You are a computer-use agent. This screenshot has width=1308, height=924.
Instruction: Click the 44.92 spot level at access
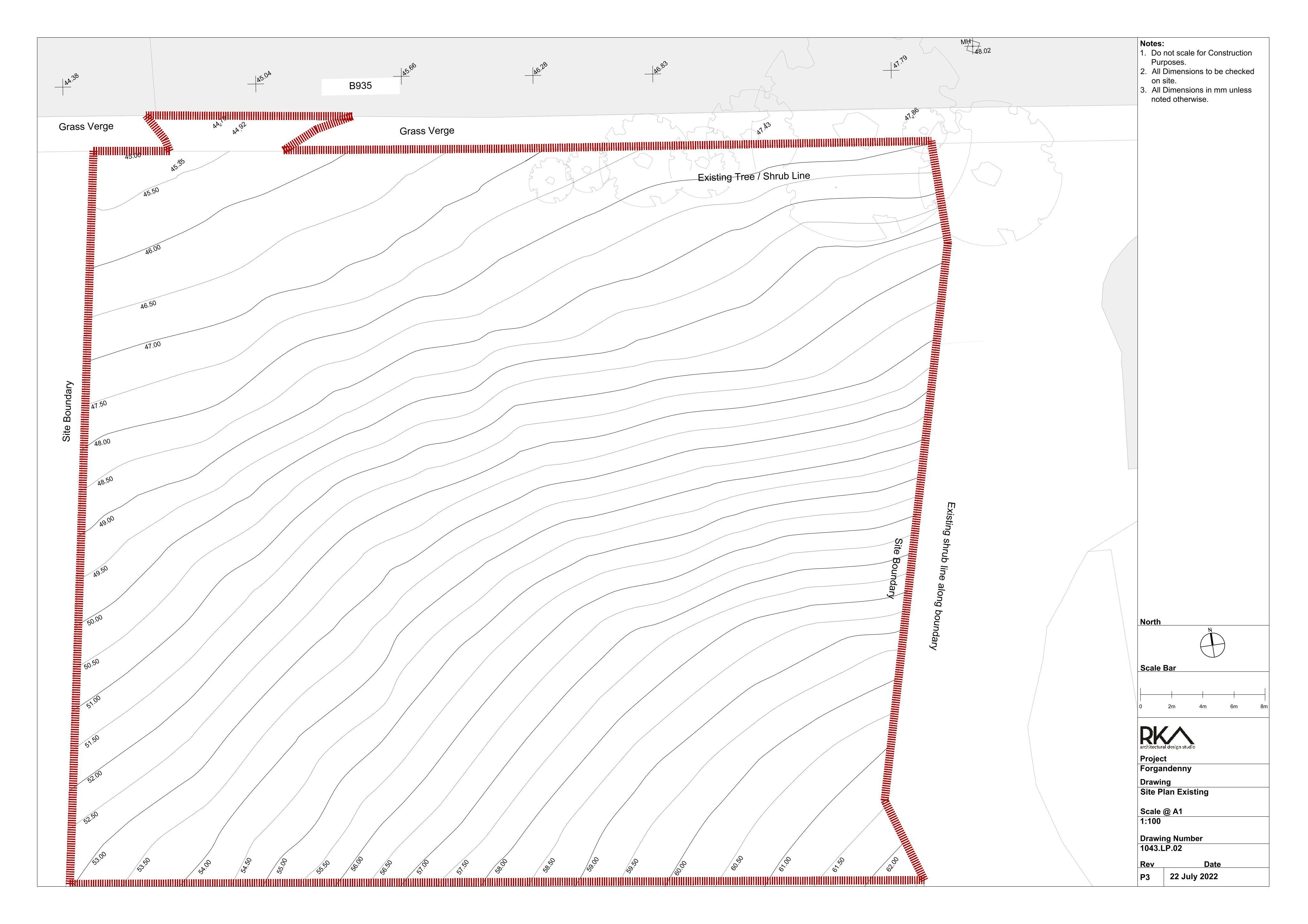click(x=239, y=129)
